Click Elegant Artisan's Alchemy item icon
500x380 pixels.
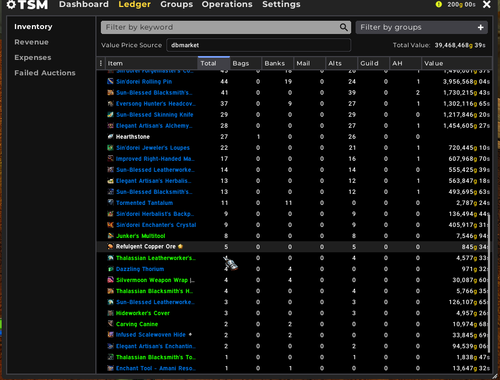click(110, 125)
